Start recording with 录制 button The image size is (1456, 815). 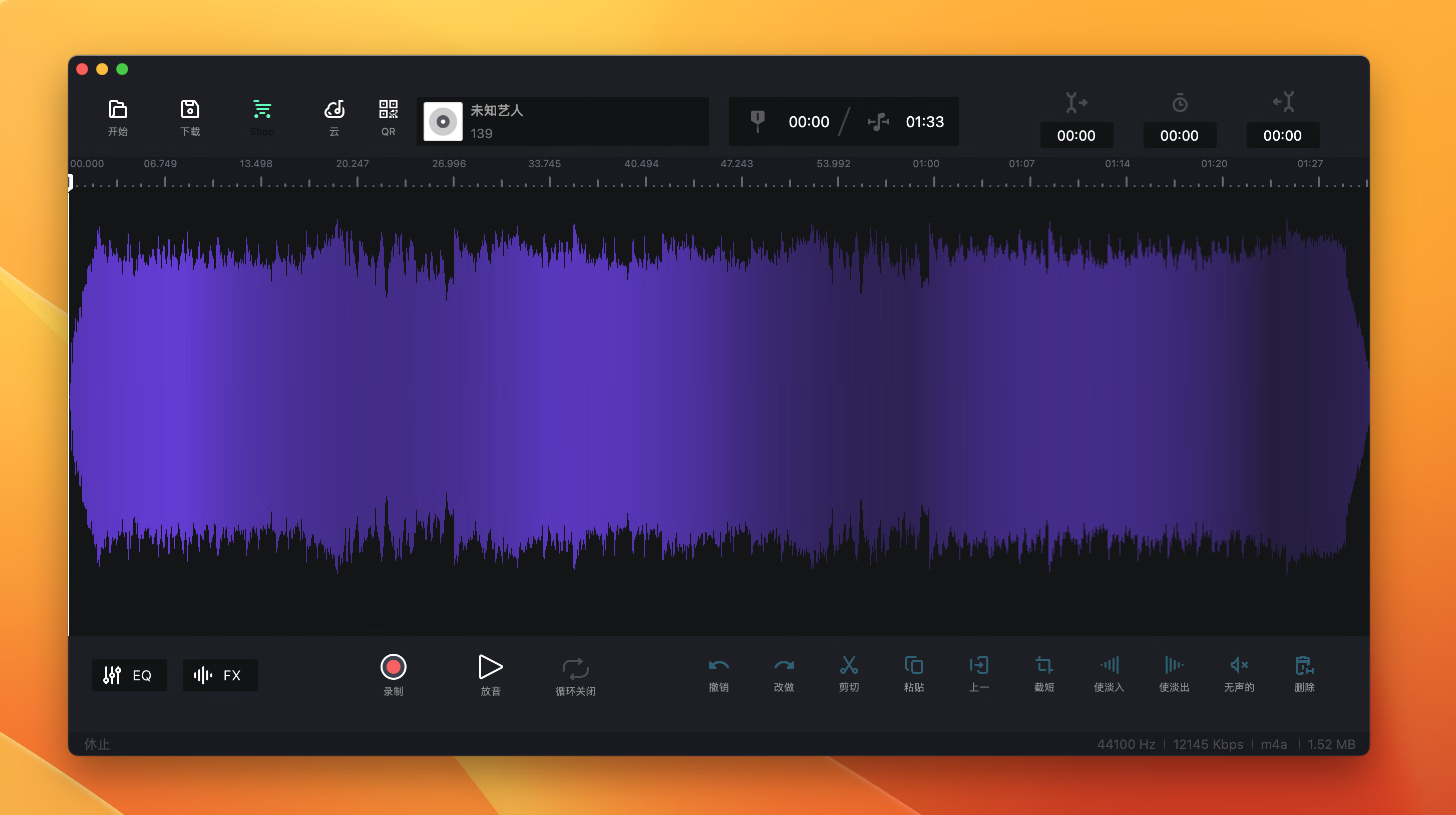pyautogui.click(x=393, y=667)
